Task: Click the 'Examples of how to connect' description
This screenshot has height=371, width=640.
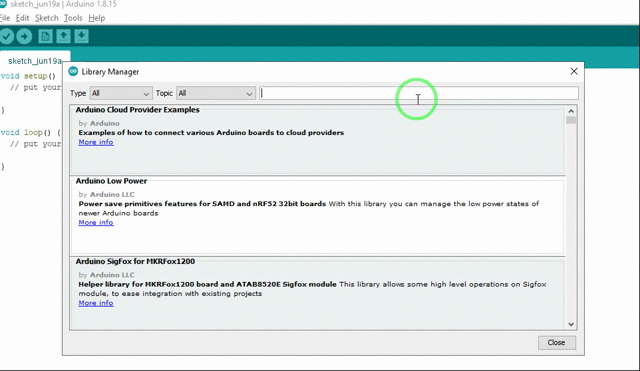Action: (211, 133)
